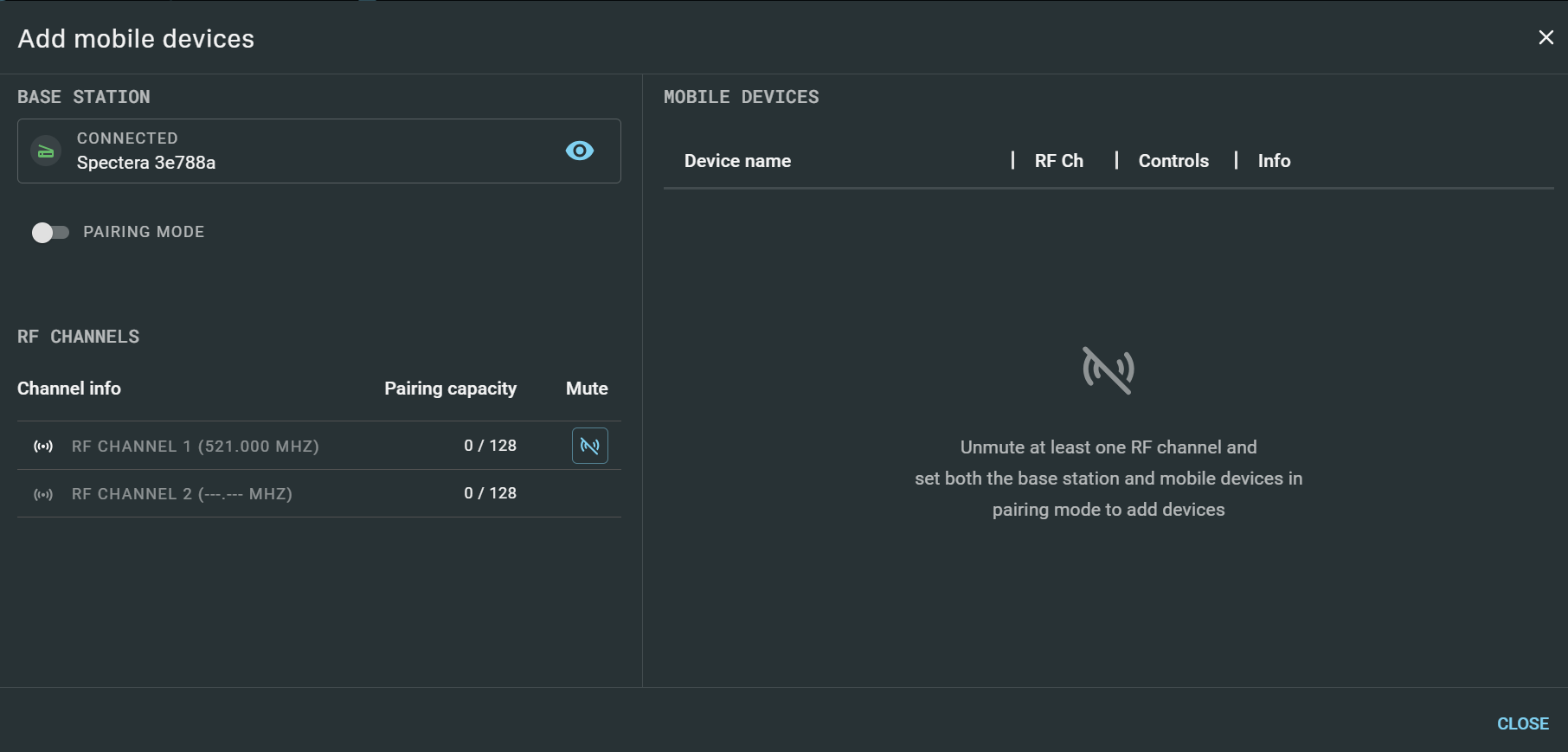Viewport: 1568px width, 752px height.
Task: Click RF Channel 1 pairing capacity 0 / 128
Action: pos(490,446)
